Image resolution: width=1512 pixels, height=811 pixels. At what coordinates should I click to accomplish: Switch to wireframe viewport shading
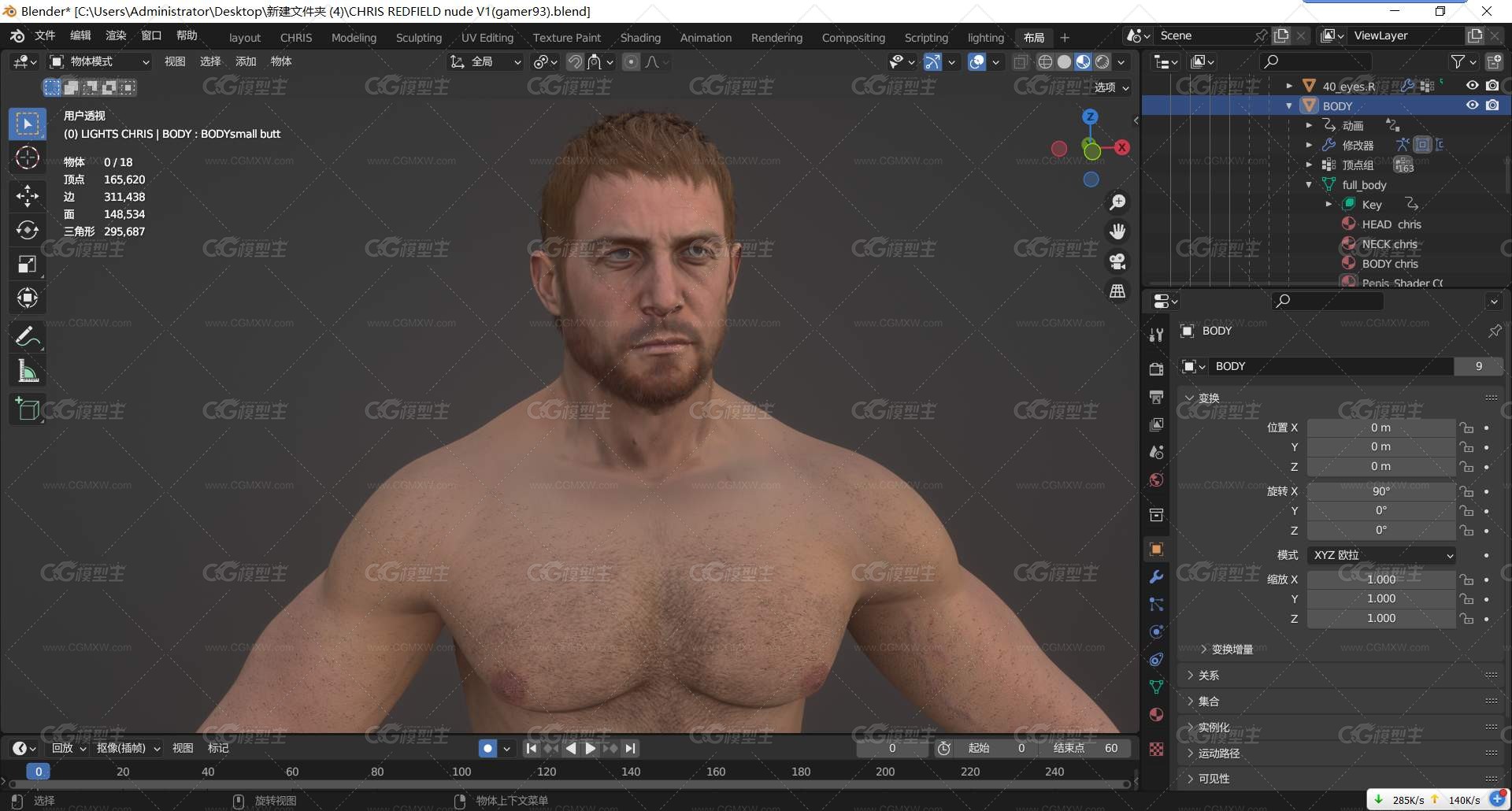1045,62
